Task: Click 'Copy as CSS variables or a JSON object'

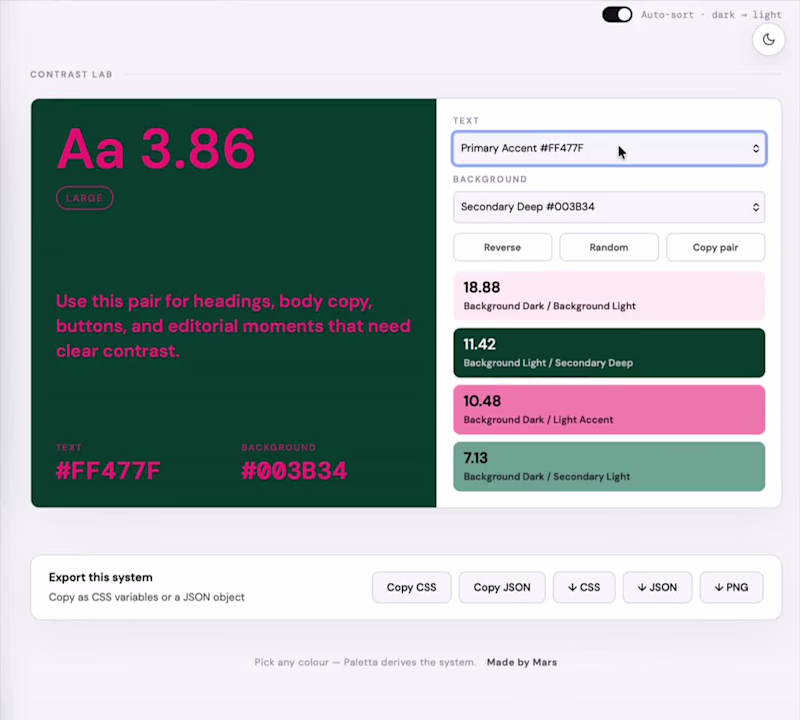Action: (x=146, y=597)
